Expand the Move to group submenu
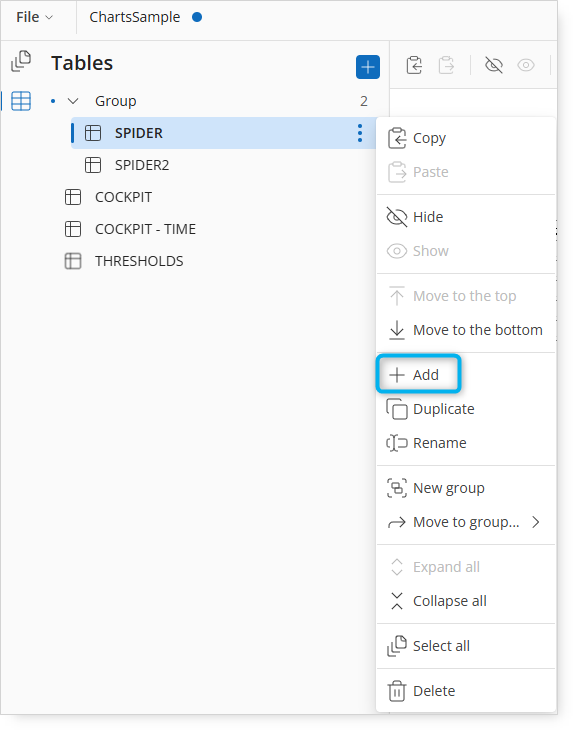573x730 pixels. tap(466, 522)
